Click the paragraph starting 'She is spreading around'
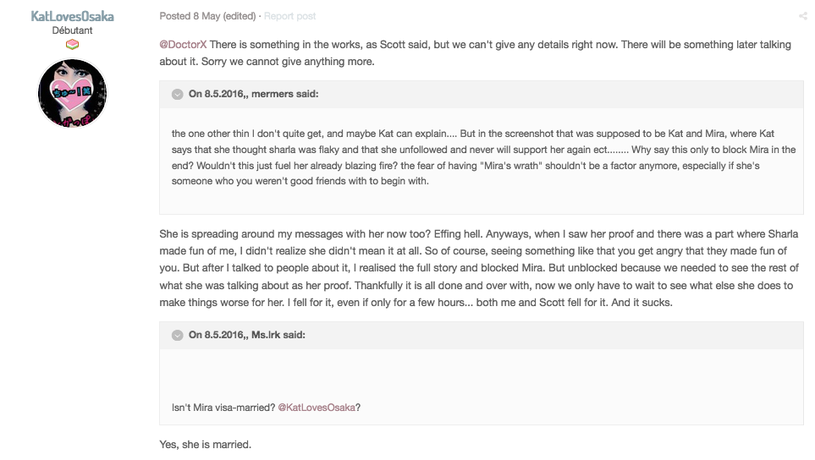Image resolution: width=815 pixels, height=460 pixels. [480, 265]
